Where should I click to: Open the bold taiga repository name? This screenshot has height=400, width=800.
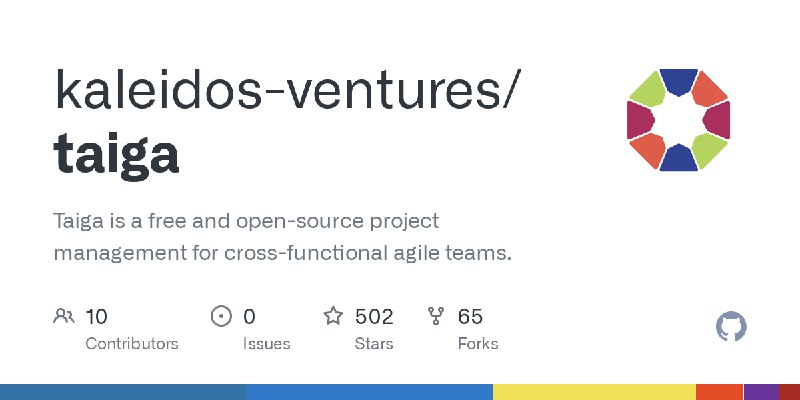click(116, 154)
